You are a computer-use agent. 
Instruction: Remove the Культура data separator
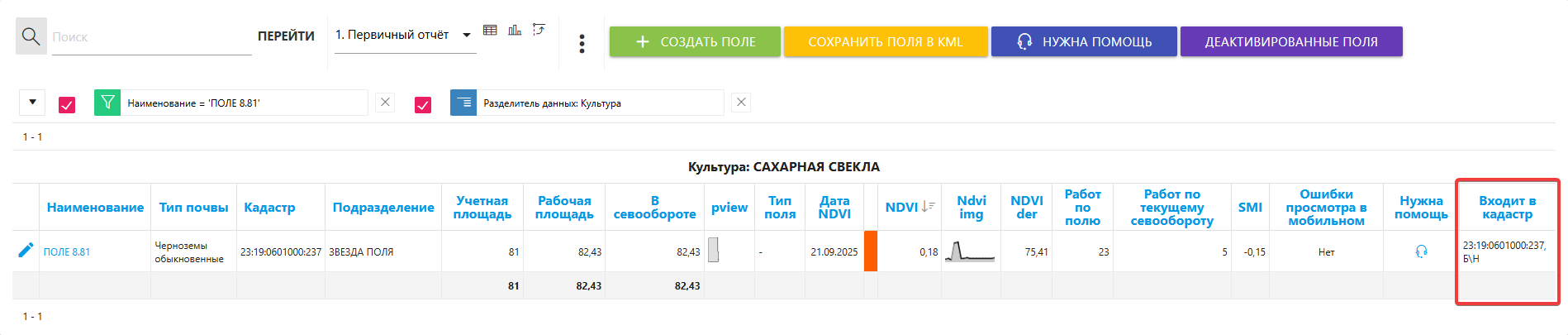coord(741,103)
